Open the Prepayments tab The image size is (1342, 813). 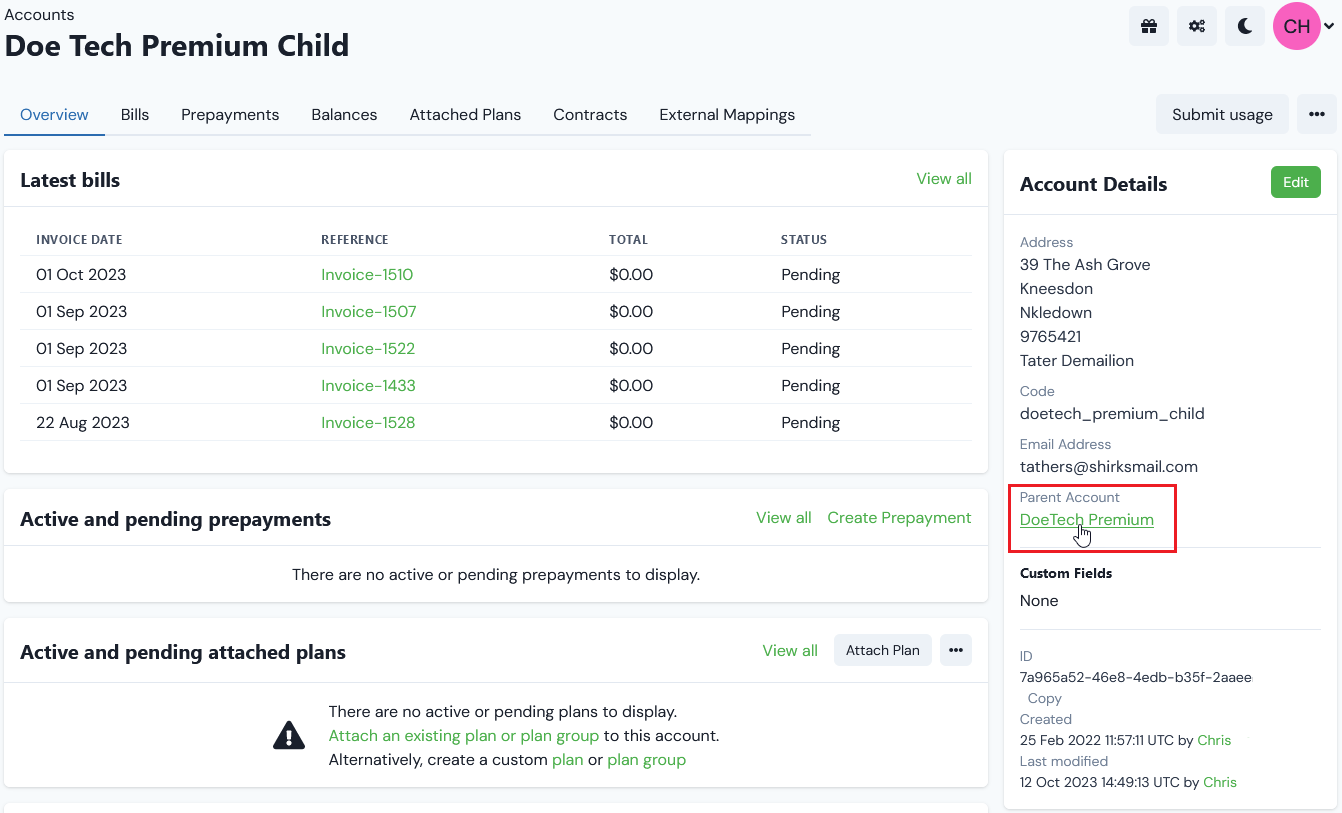click(229, 114)
